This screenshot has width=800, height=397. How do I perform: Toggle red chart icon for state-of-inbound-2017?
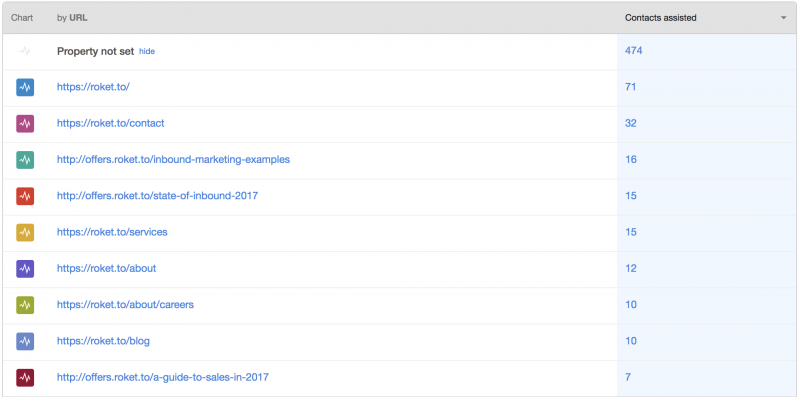(25, 196)
